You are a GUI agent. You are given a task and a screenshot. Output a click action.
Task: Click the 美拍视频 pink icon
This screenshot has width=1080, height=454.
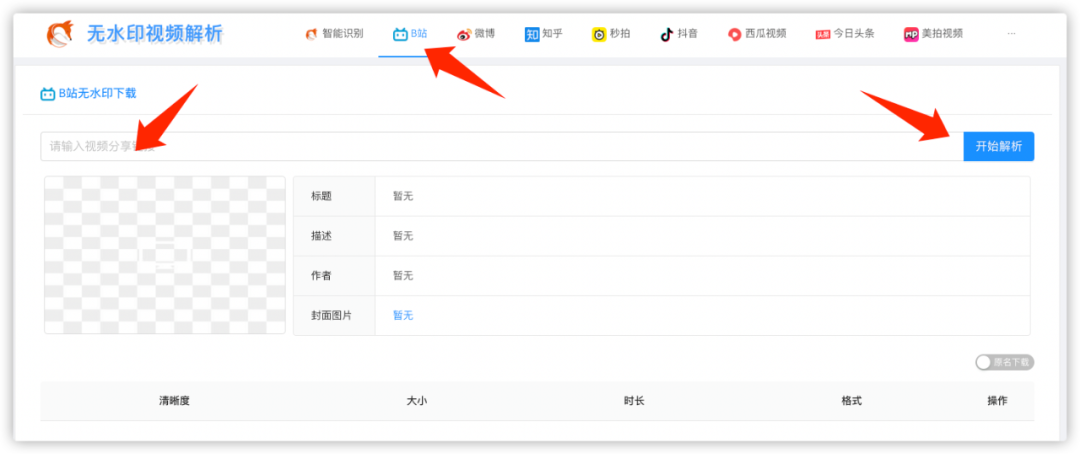click(911, 34)
